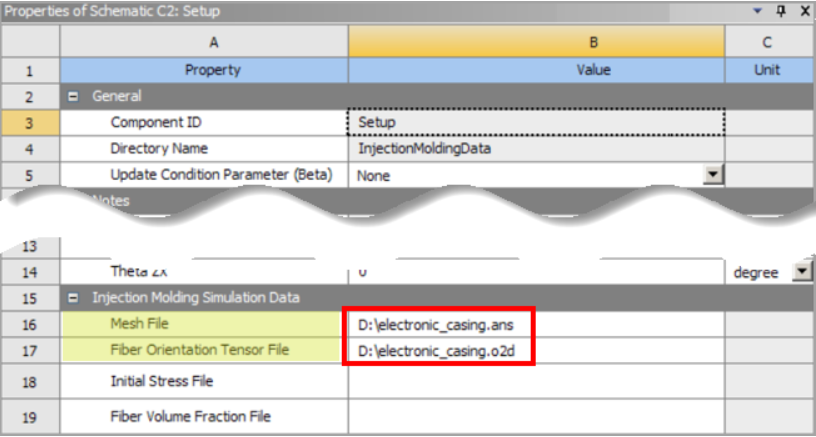Click the Mesh File path value

[x=438, y=325]
